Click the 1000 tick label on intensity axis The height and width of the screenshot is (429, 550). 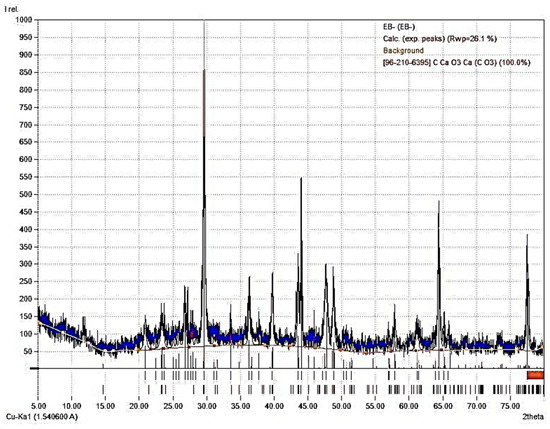(x=24, y=20)
